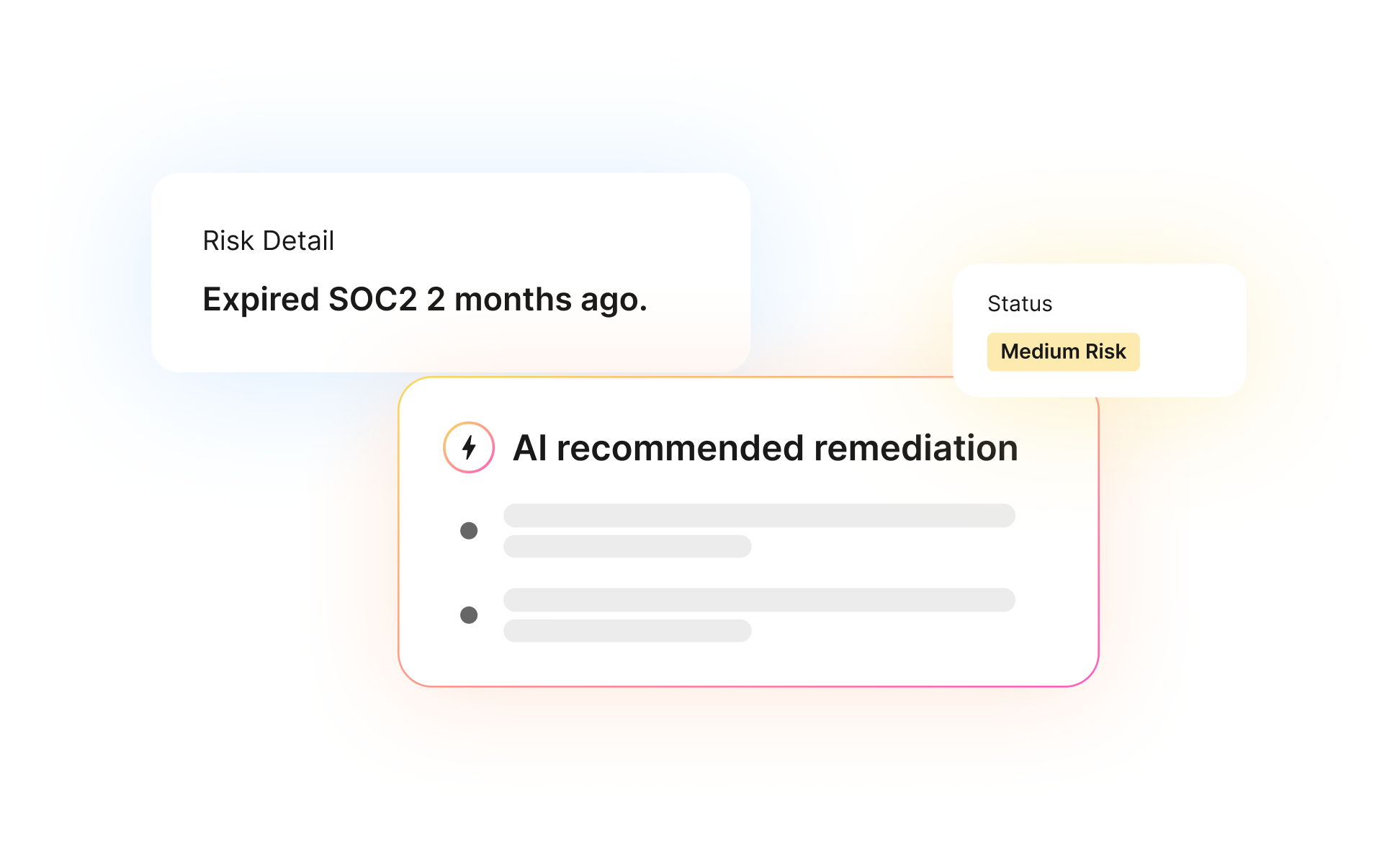This screenshot has height=860, width=1400.
Task: Click the word 'remediation' in the heading
Action: coord(916,448)
